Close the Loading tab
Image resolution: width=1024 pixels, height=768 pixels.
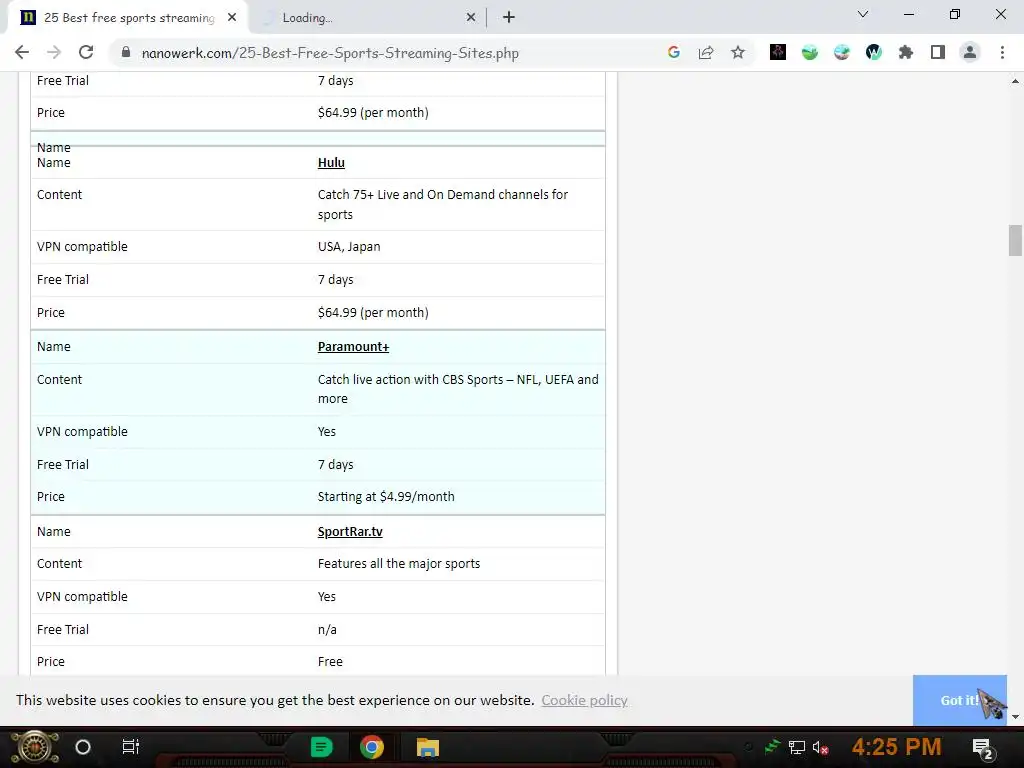click(471, 18)
